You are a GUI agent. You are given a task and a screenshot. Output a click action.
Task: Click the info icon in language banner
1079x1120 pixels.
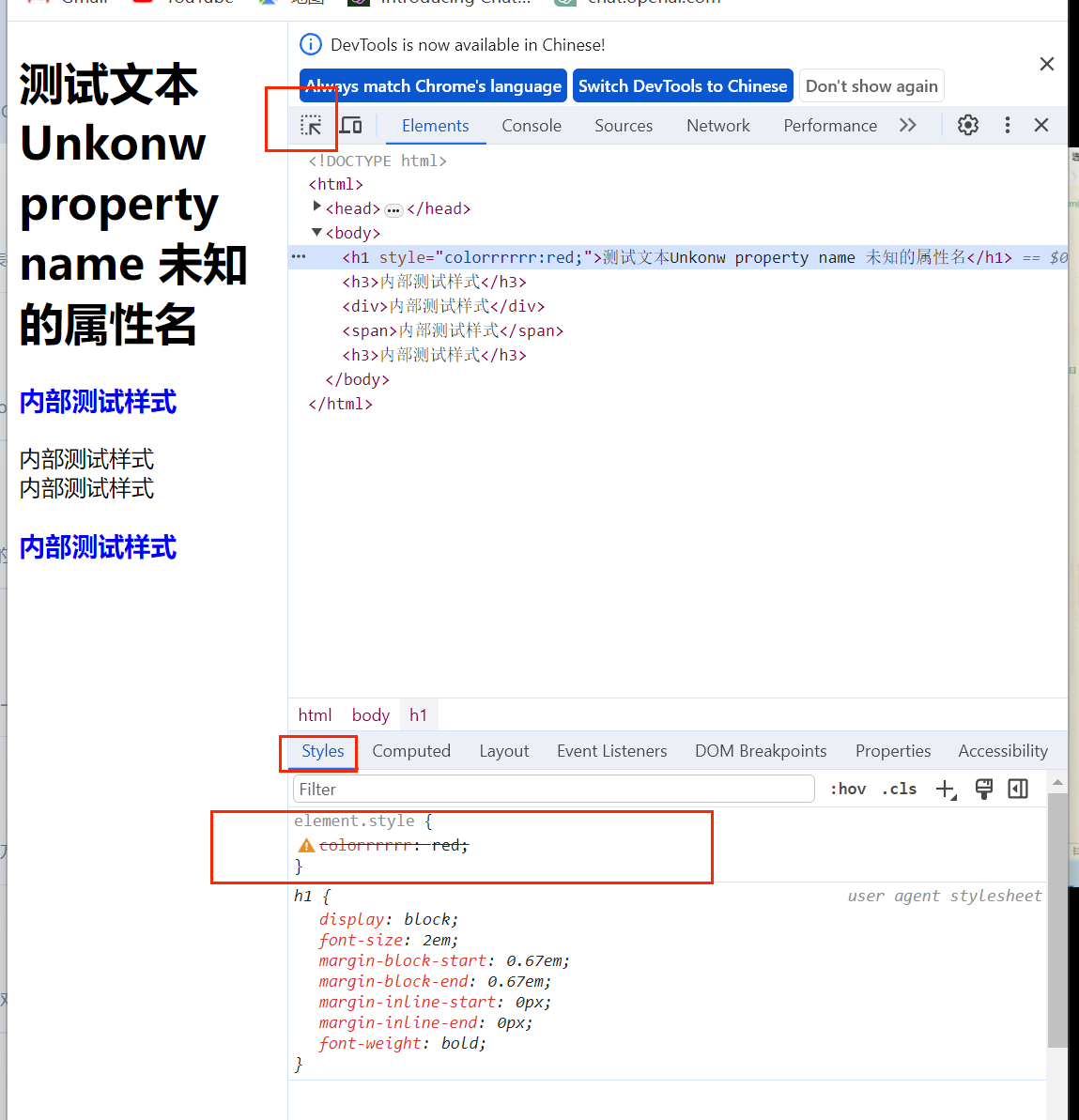(x=310, y=44)
